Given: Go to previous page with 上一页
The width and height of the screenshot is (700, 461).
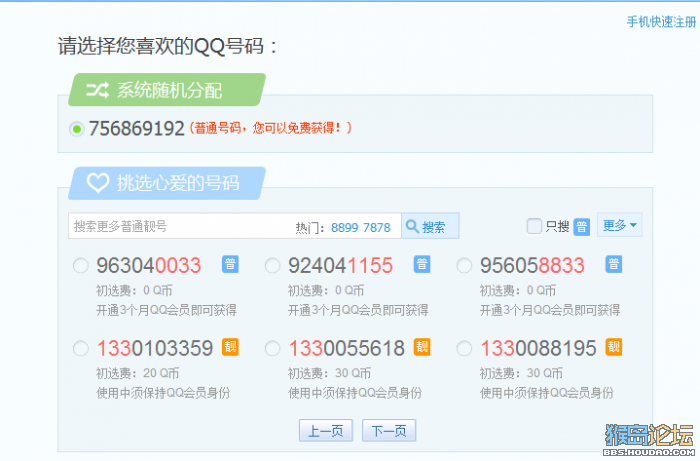Looking at the screenshot, I should tap(326, 431).
